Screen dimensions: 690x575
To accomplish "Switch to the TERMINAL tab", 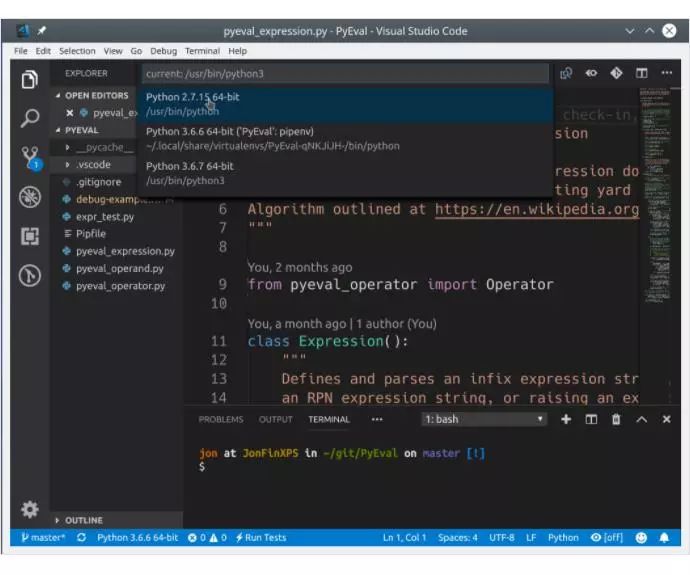I will [x=329, y=419].
